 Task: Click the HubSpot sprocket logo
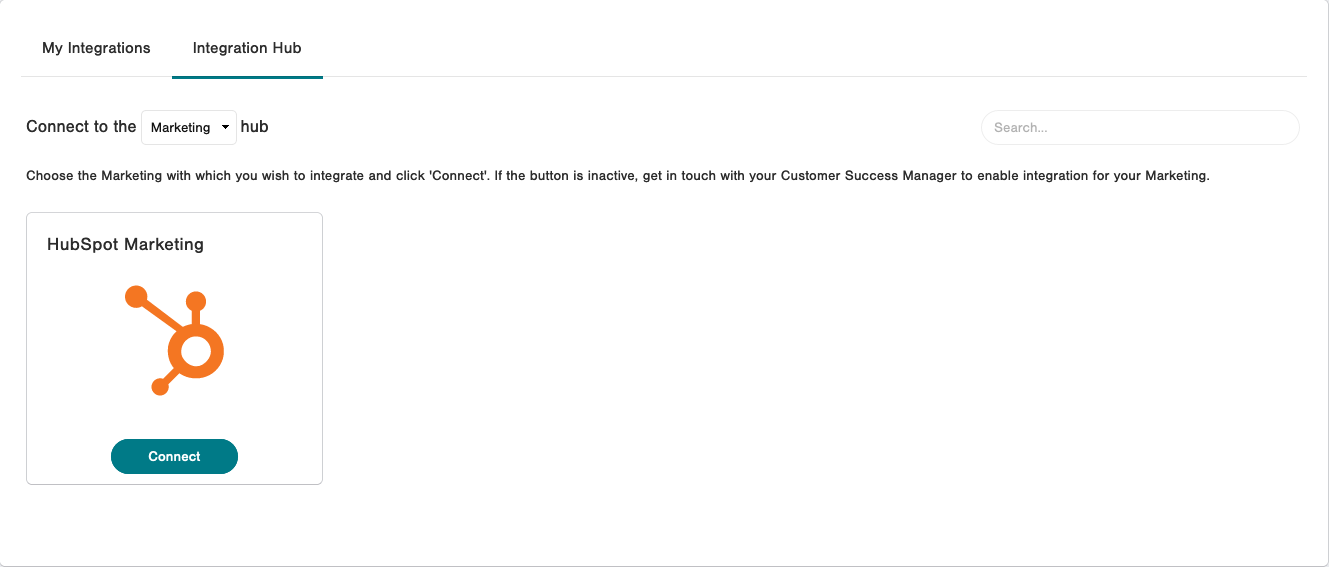pos(174,340)
